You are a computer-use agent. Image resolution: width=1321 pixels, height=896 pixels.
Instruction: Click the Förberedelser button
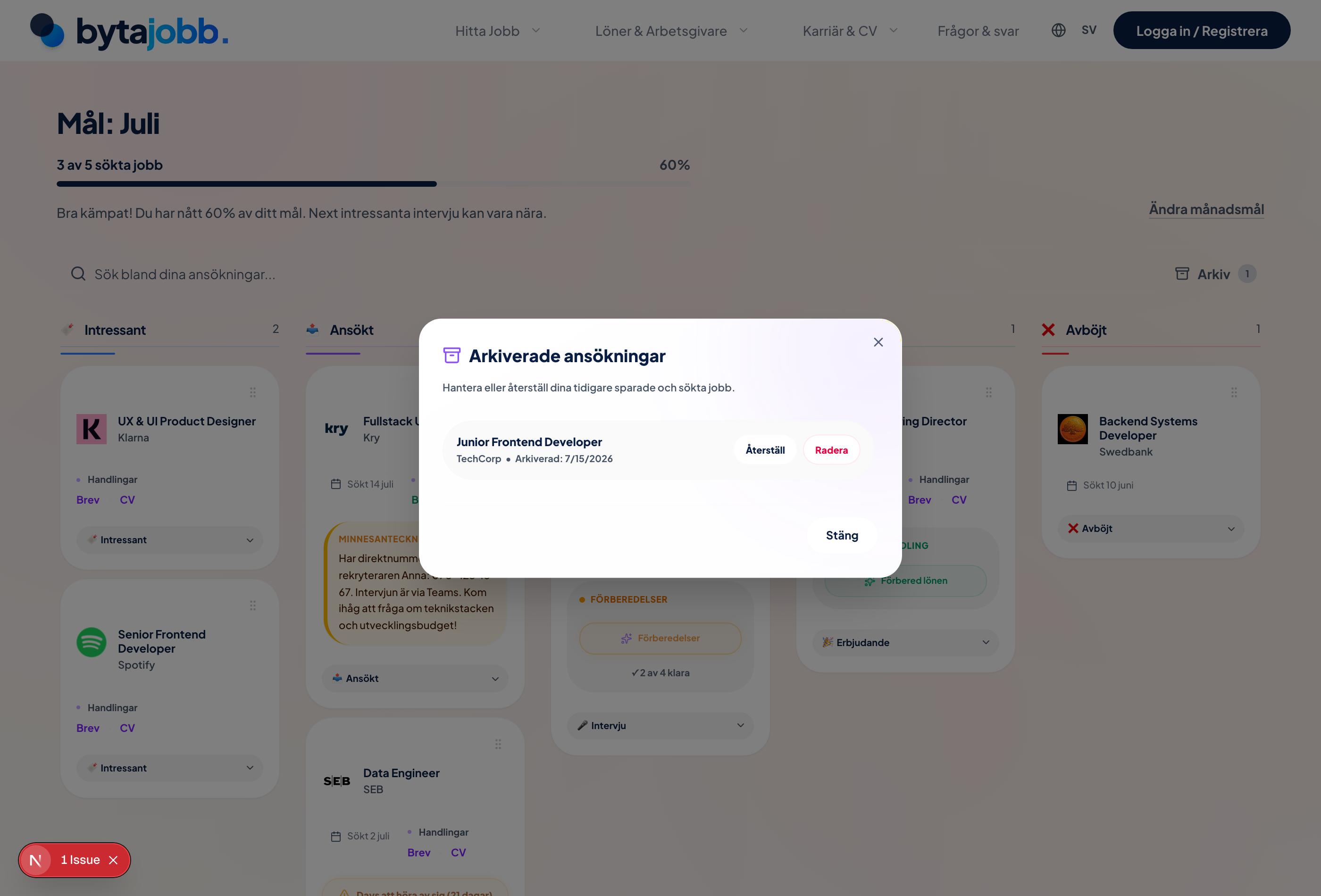click(x=660, y=638)
